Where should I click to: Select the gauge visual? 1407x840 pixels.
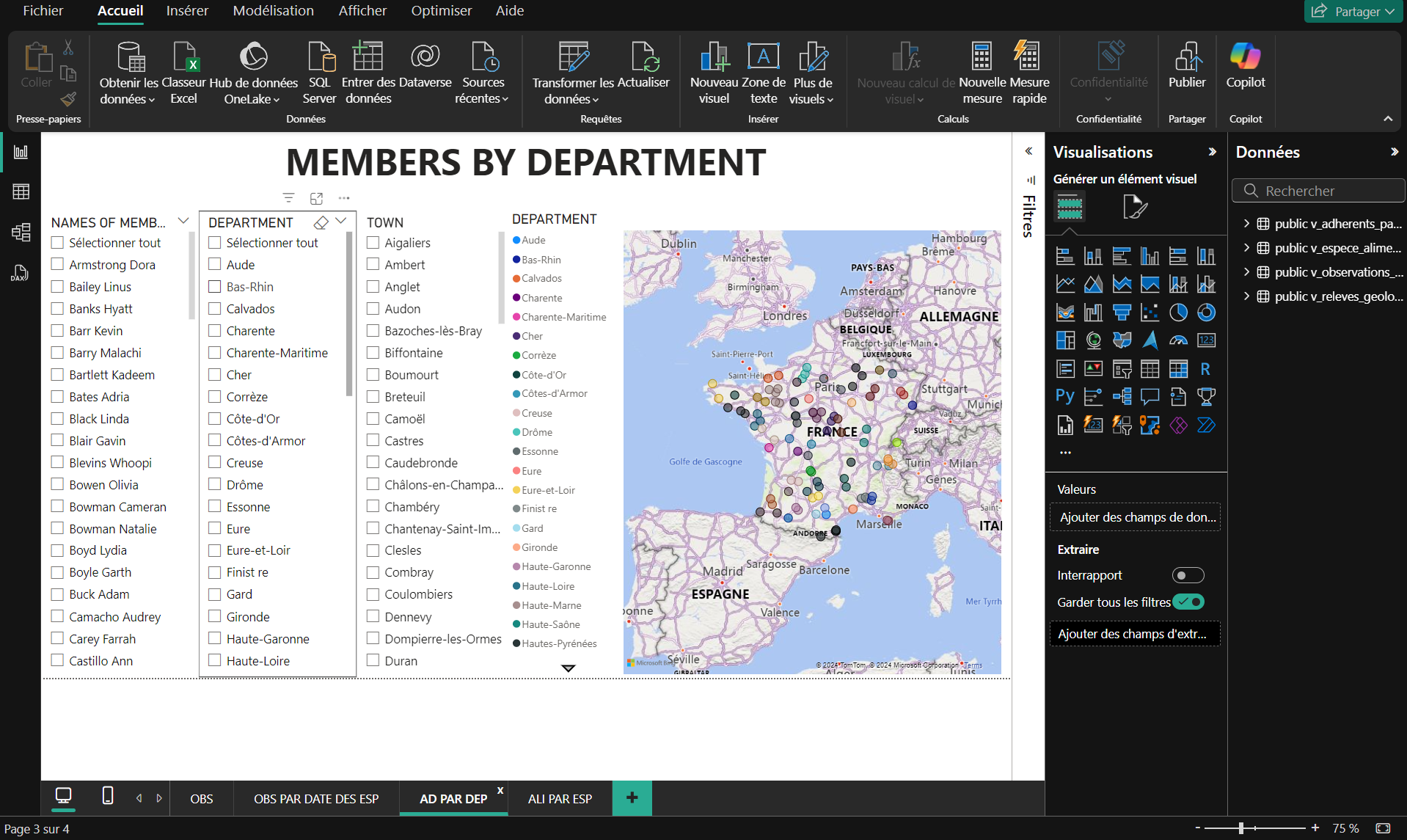coord(1178,340)
